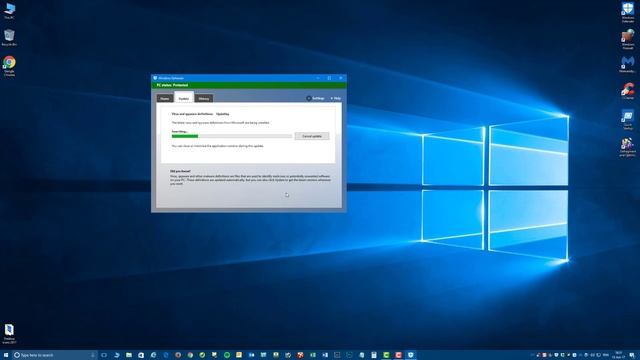This screenshot has height=360, width=640.
Task: Open the Chrome icon on the taskbar
Action: tap(190, 355)
